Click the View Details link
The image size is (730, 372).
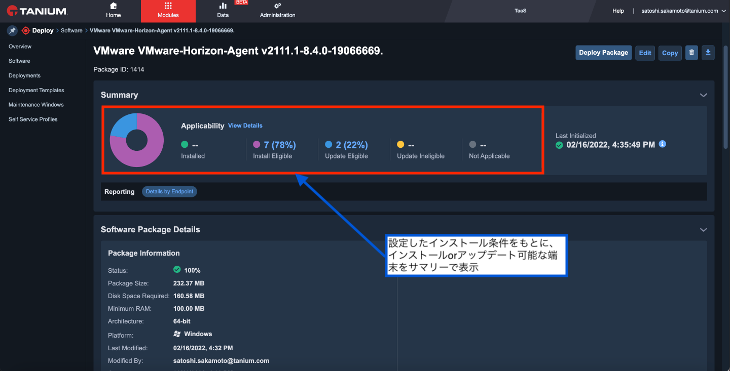click(245, 126)
